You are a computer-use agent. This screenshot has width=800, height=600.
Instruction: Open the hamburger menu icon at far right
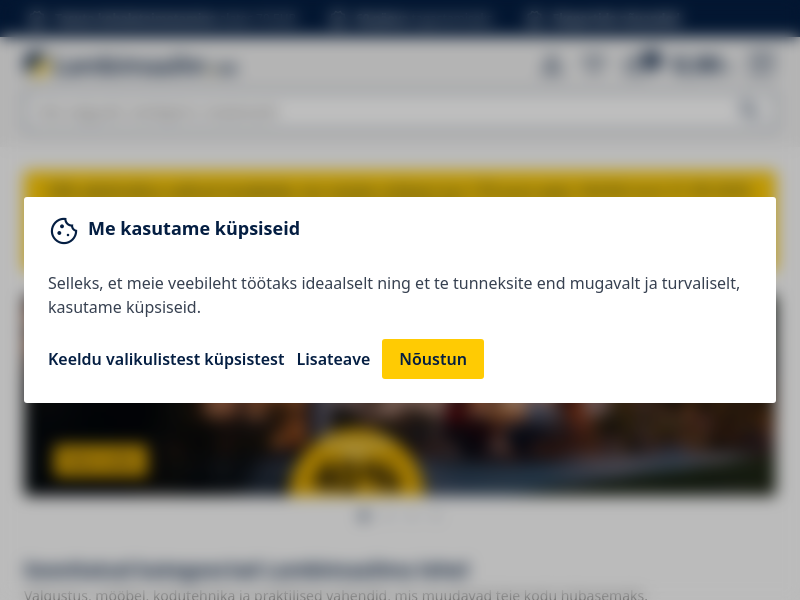(x=761, y=63)
